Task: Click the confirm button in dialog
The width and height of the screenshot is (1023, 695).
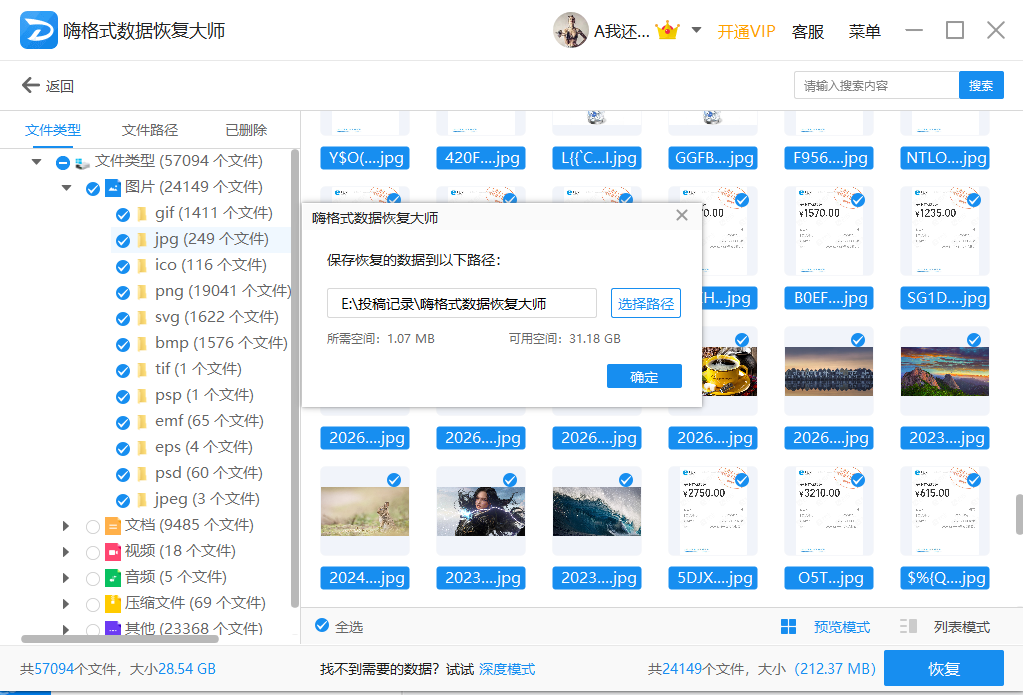Action: click(644, 377)
